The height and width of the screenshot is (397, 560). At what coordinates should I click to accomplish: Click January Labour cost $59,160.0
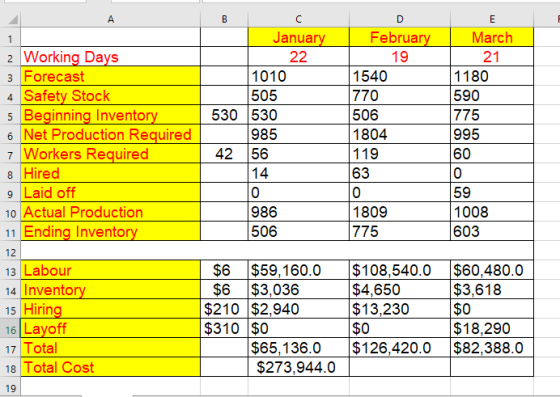coord(299,270)
